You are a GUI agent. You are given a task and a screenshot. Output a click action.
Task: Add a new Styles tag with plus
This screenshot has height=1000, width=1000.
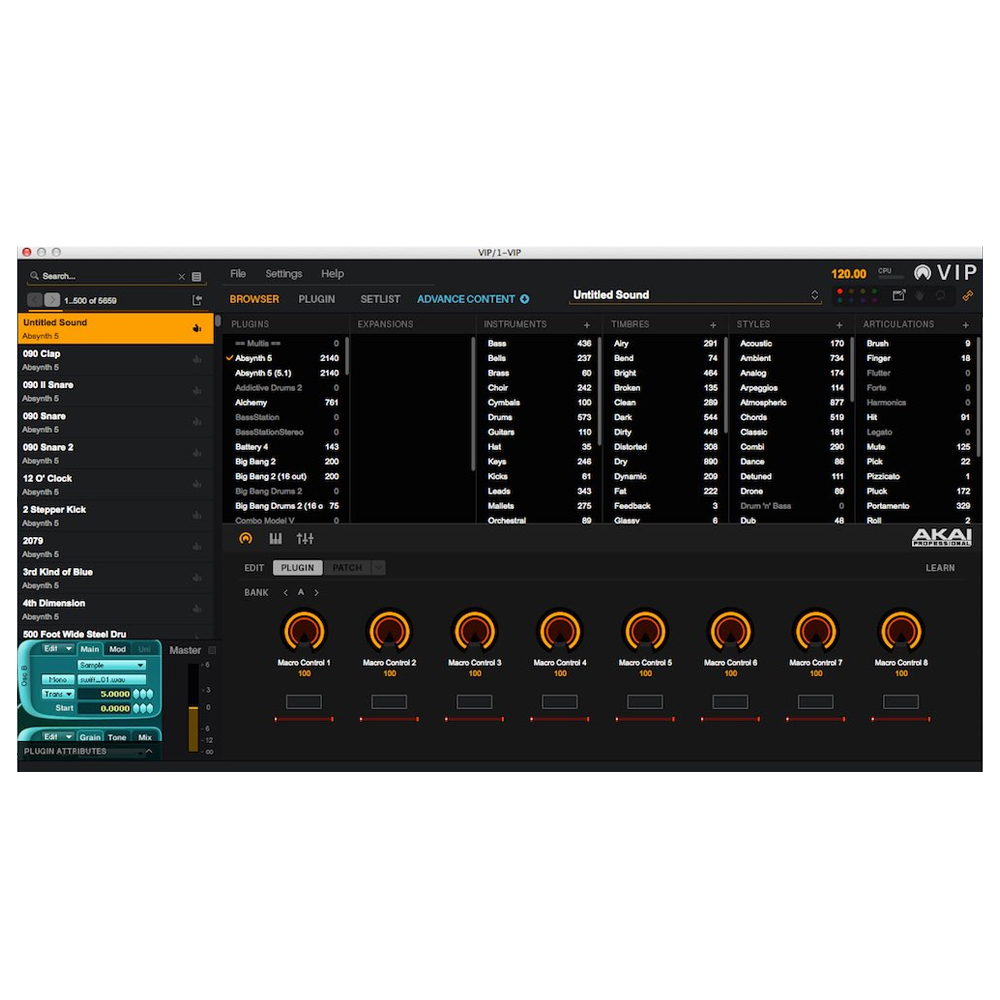click(x=839, y=325)
